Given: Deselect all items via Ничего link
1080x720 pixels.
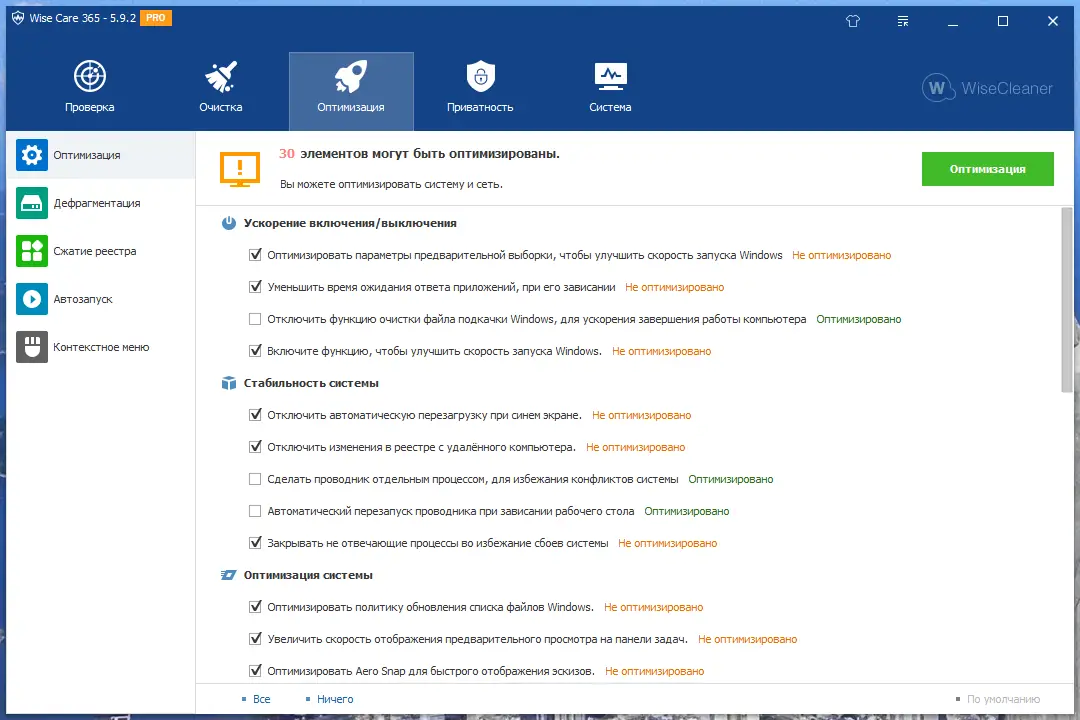Looking at the screenshot, I should [x=335, y=699].
